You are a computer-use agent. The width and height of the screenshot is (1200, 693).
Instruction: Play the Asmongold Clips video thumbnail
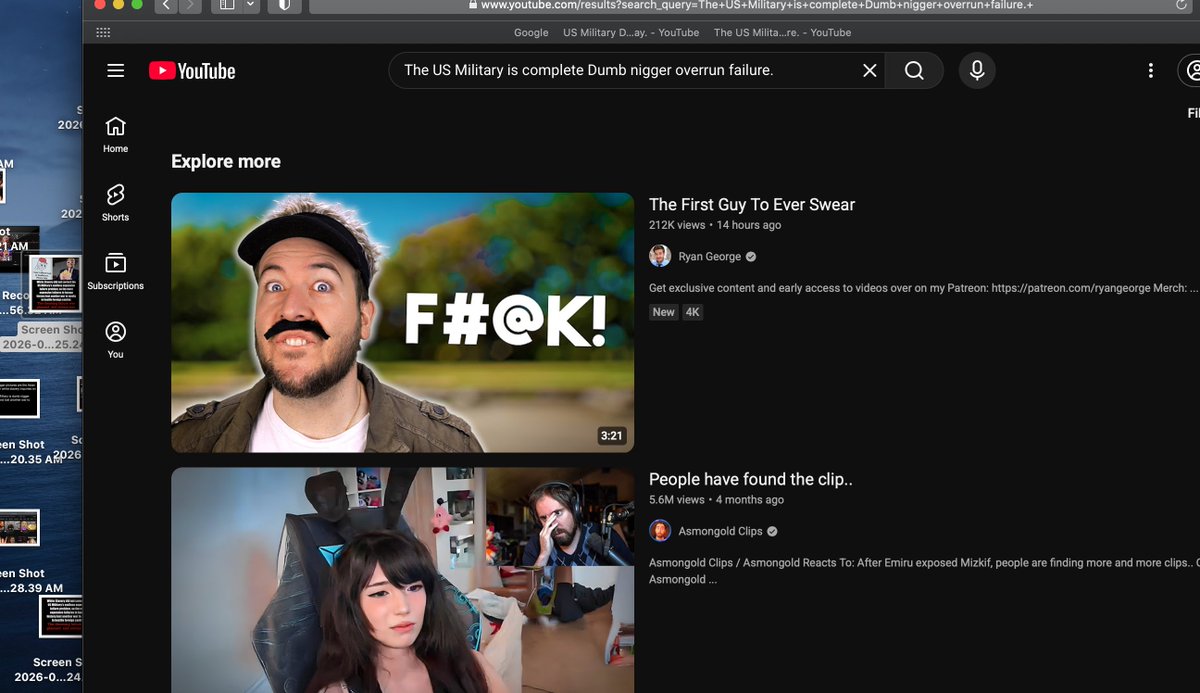[x=402, y=580]
